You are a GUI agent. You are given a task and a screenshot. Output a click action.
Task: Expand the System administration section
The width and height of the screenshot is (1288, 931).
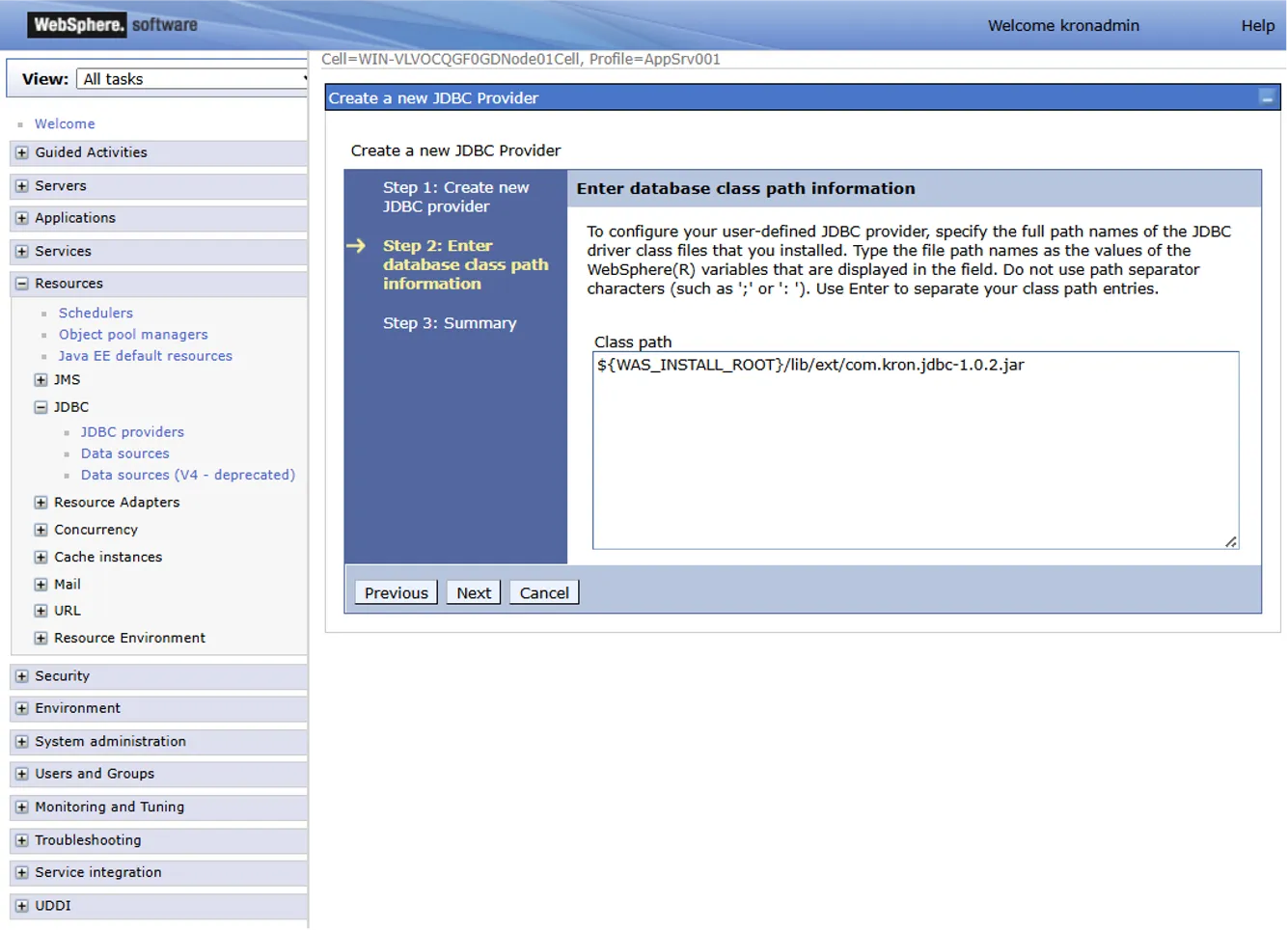[21, 742]
